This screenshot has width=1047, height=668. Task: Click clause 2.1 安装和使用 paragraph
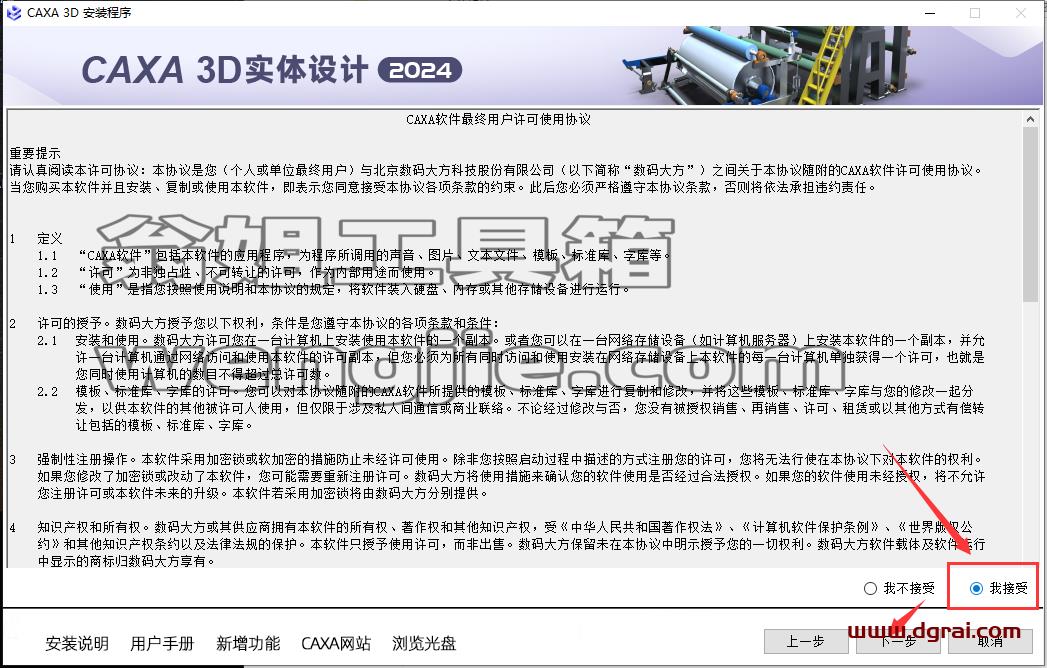pos(511,357)
